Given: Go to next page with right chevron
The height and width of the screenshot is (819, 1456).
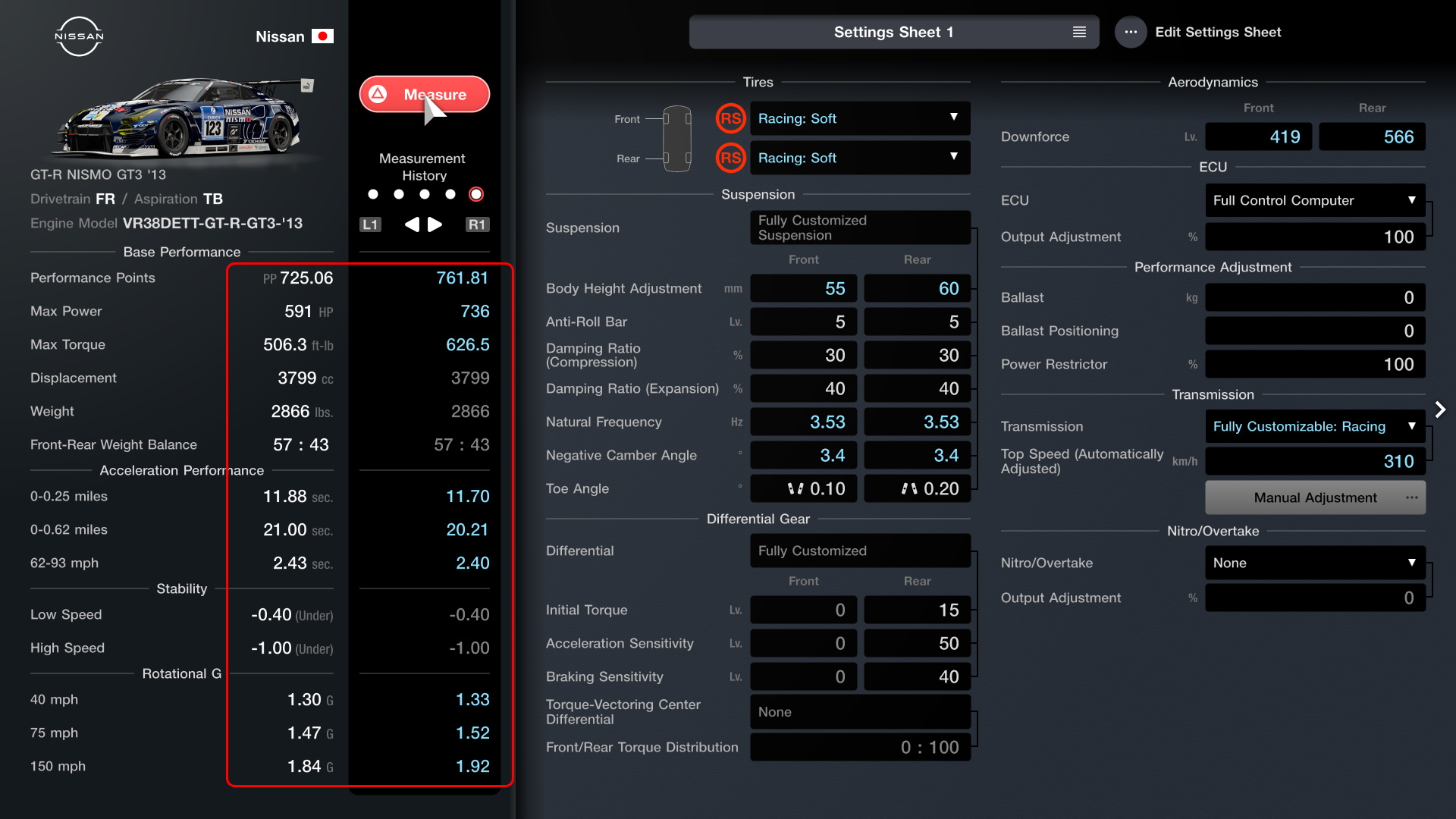Looking at the screenshot, I should coord(1440,409).
